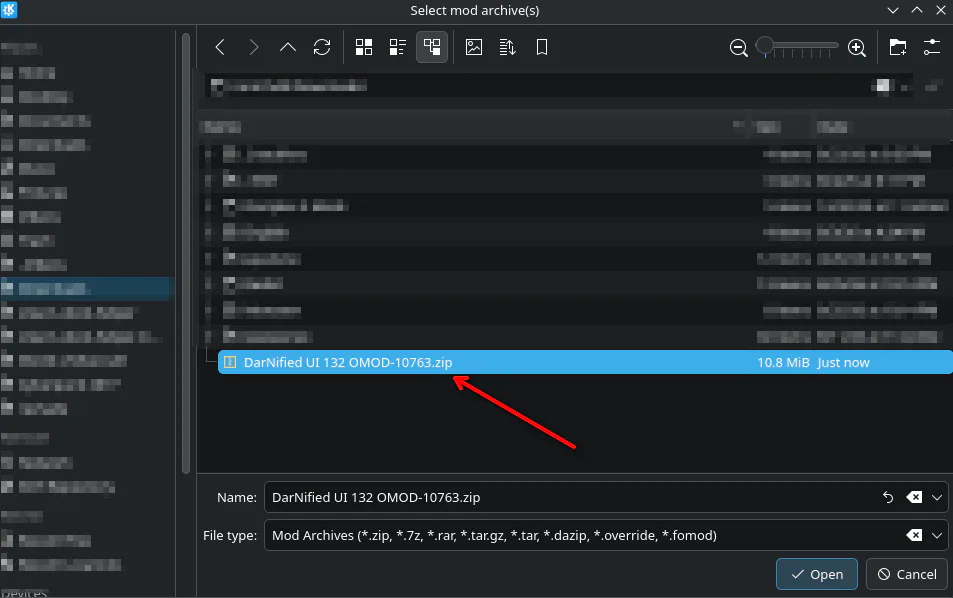Click the zoom in magnifier icon
Screen dimensions: 953x598
click(857, 47)
